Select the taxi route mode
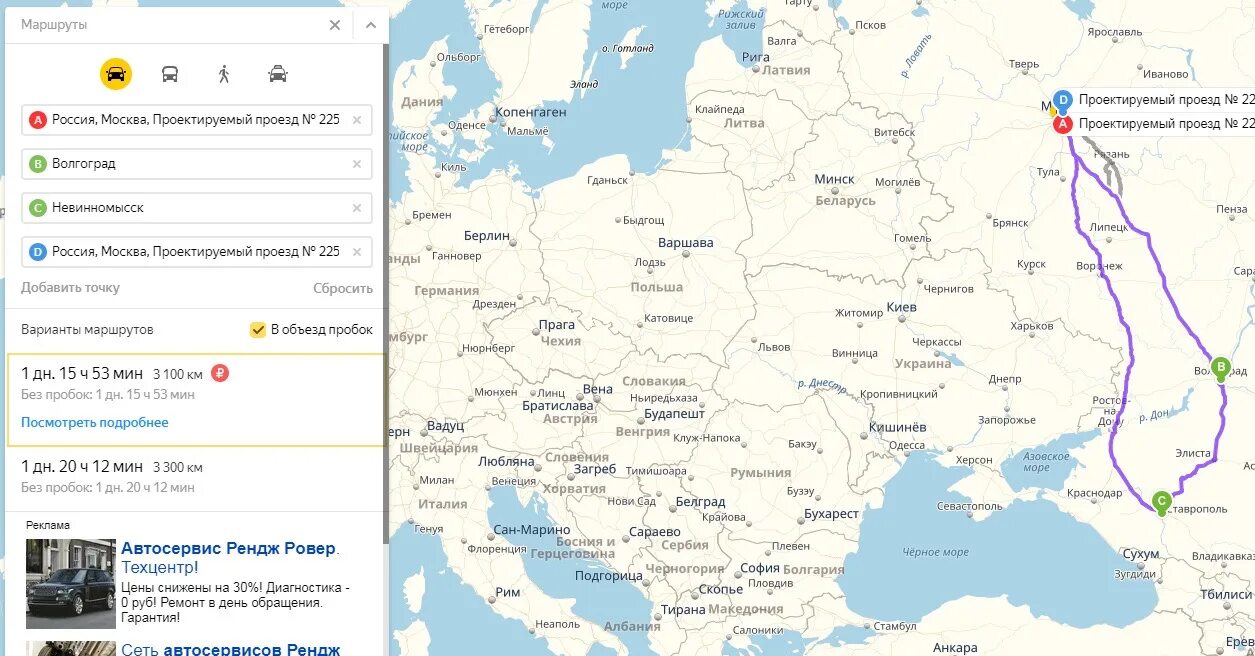Viewport: 1255px width, 656px height. (278, 74)
